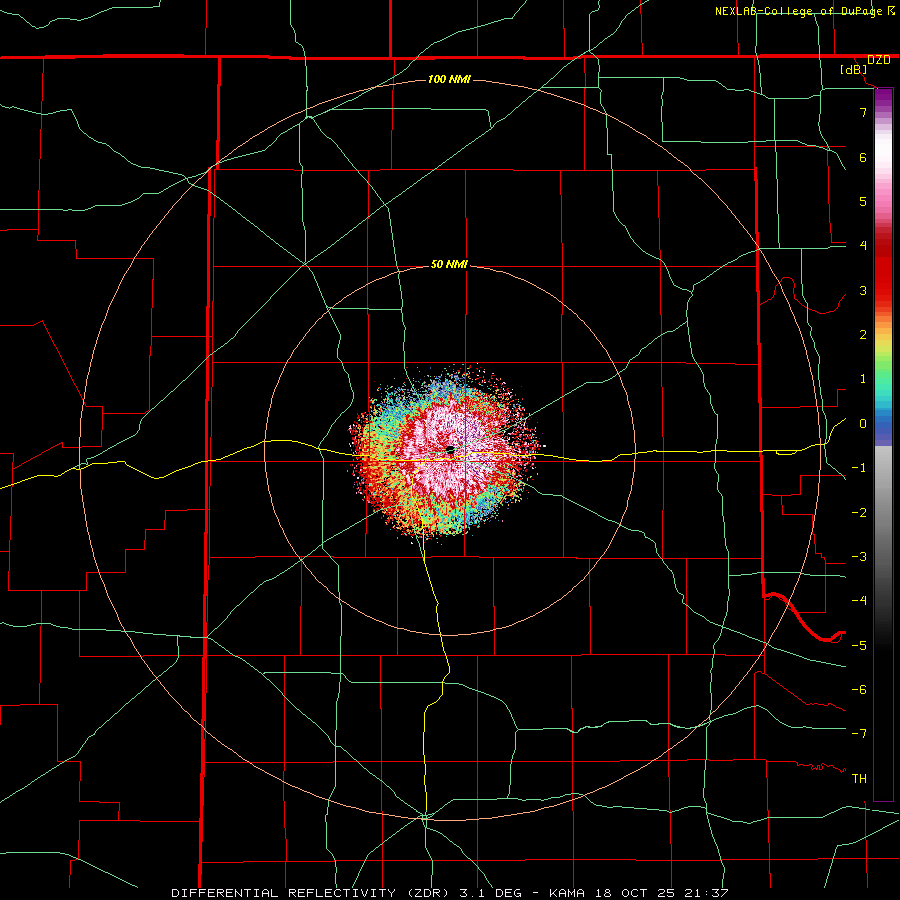The image size is (900, 900).
Task: Click the -3 dB value on the color scale
Action: coord(859,557)
